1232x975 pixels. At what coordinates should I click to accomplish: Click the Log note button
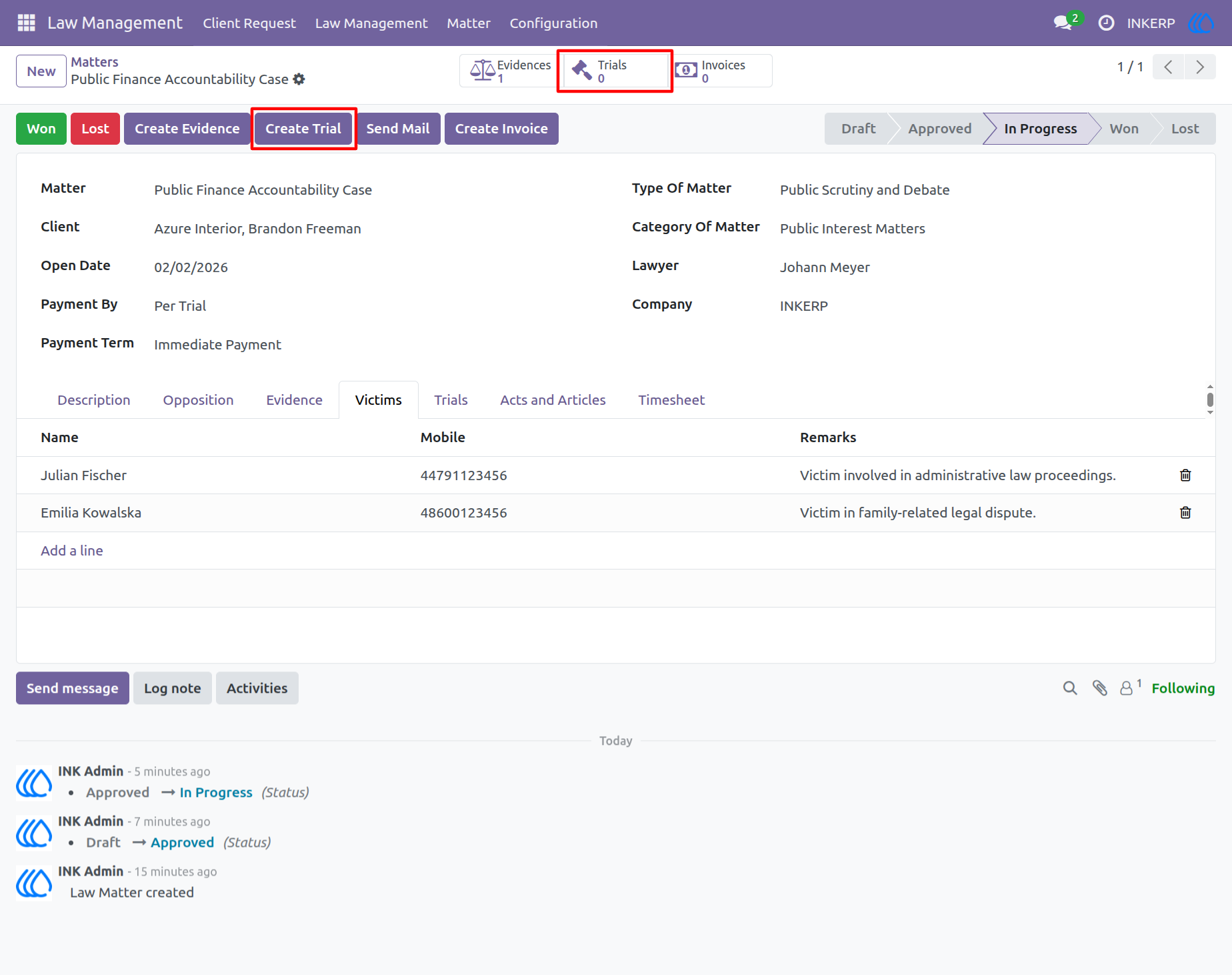[x=173, y=688]
